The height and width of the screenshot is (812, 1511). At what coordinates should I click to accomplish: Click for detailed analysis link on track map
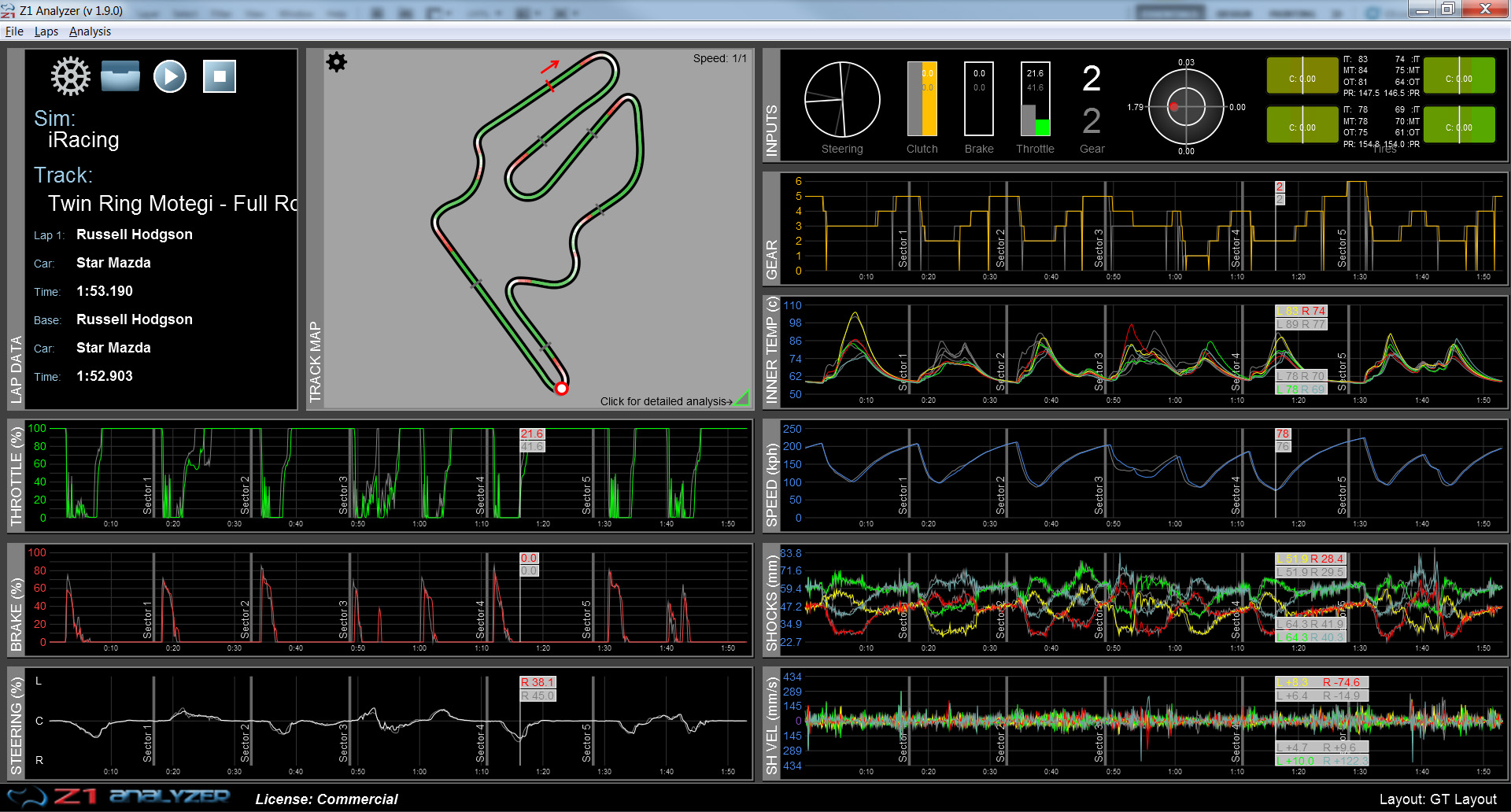pos(666,401)
